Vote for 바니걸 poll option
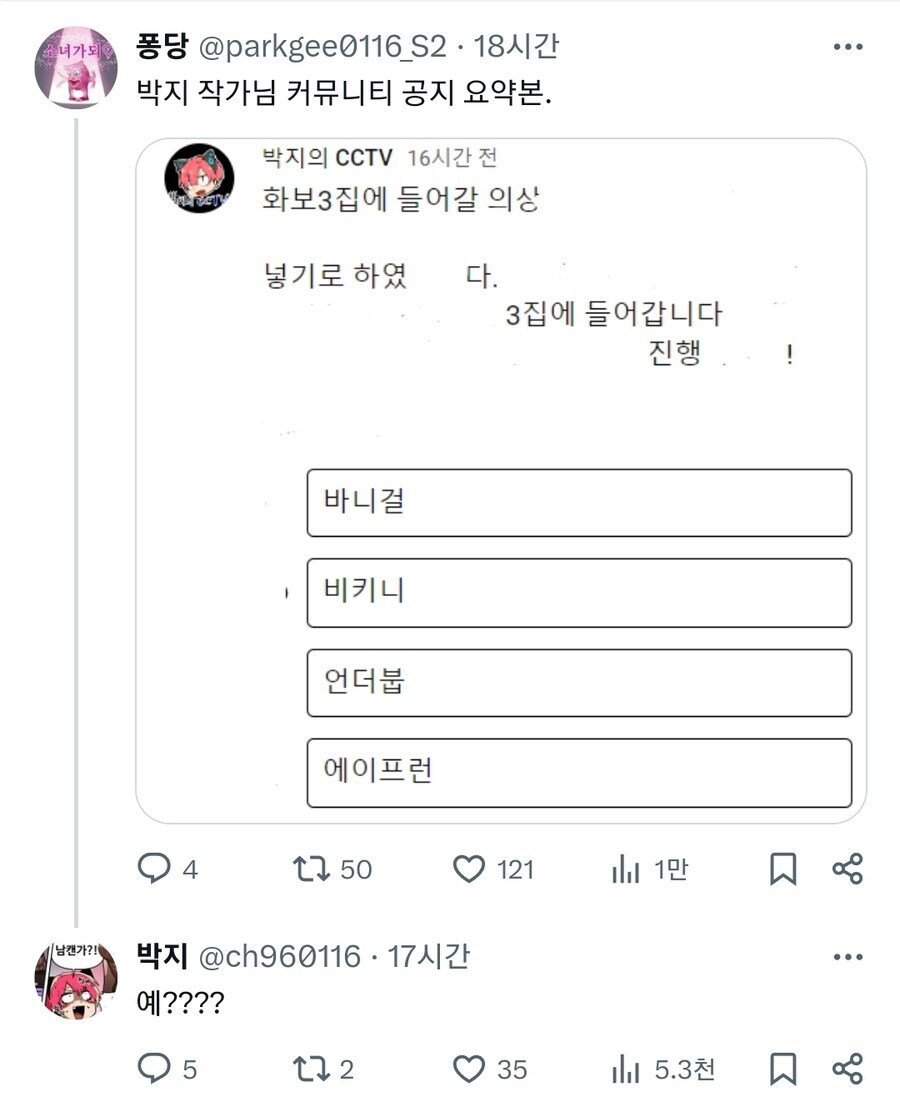The height and width of the screenshot is (1102, 900). click(580, 503)
